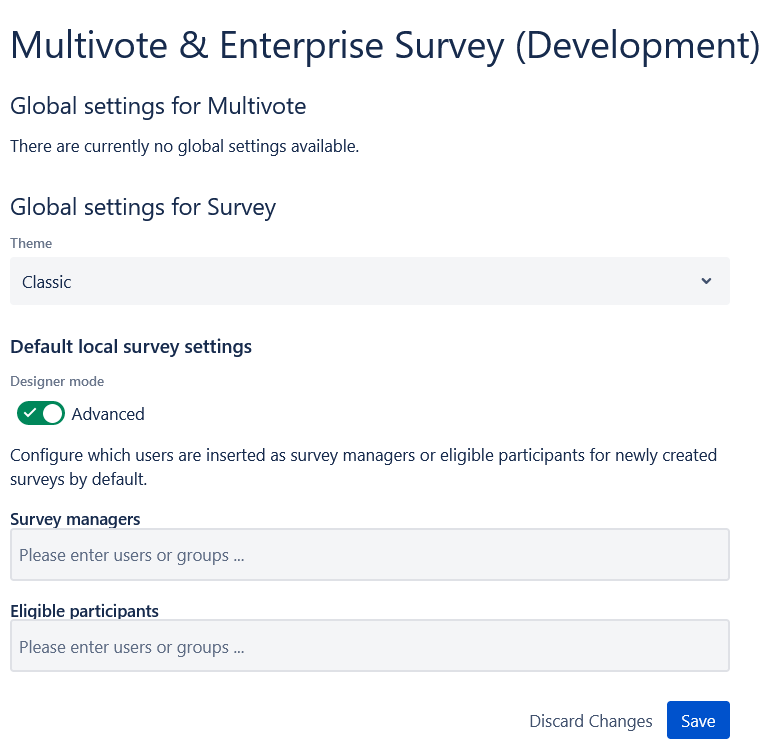This screenshot has width=775, height=756.
Task: Toggle the Designer mode Advanced switch
Action: point(41,413)
